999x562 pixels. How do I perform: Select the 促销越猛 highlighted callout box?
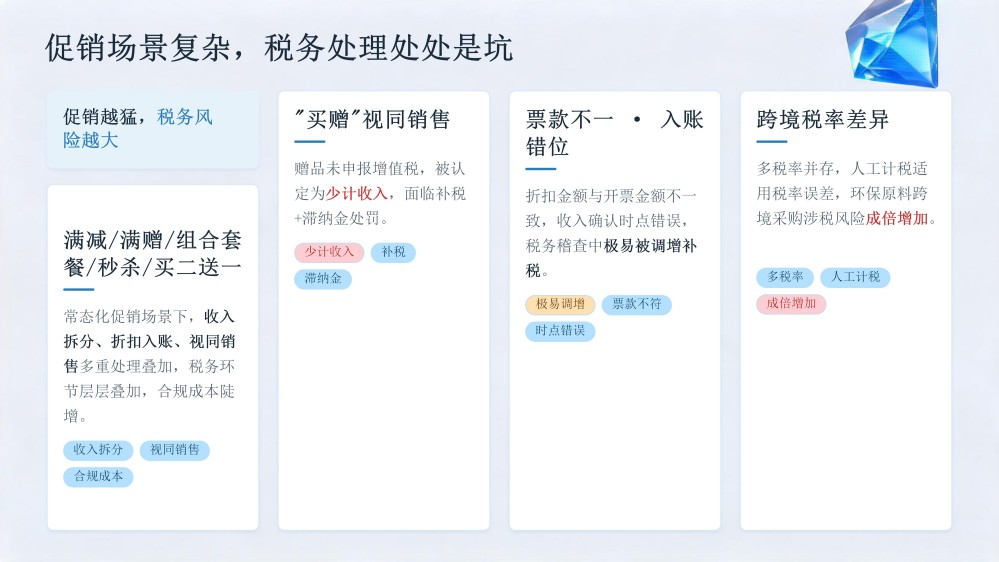(153, 129)
